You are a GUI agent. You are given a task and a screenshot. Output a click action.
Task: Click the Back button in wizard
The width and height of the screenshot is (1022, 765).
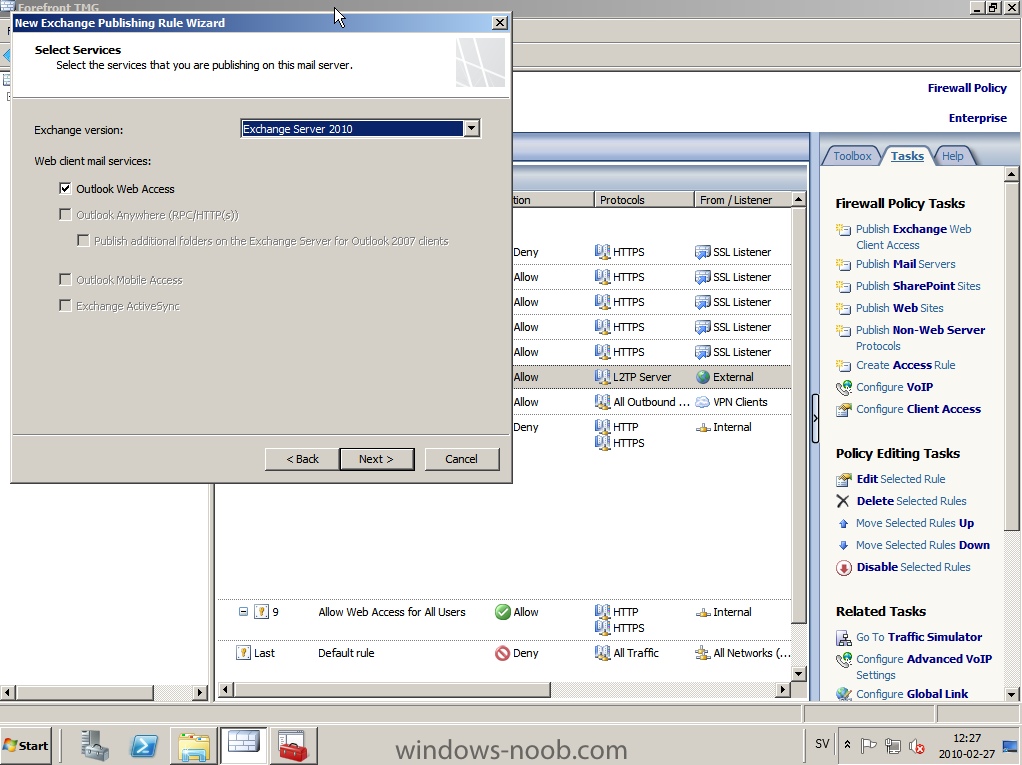[302, 459]
